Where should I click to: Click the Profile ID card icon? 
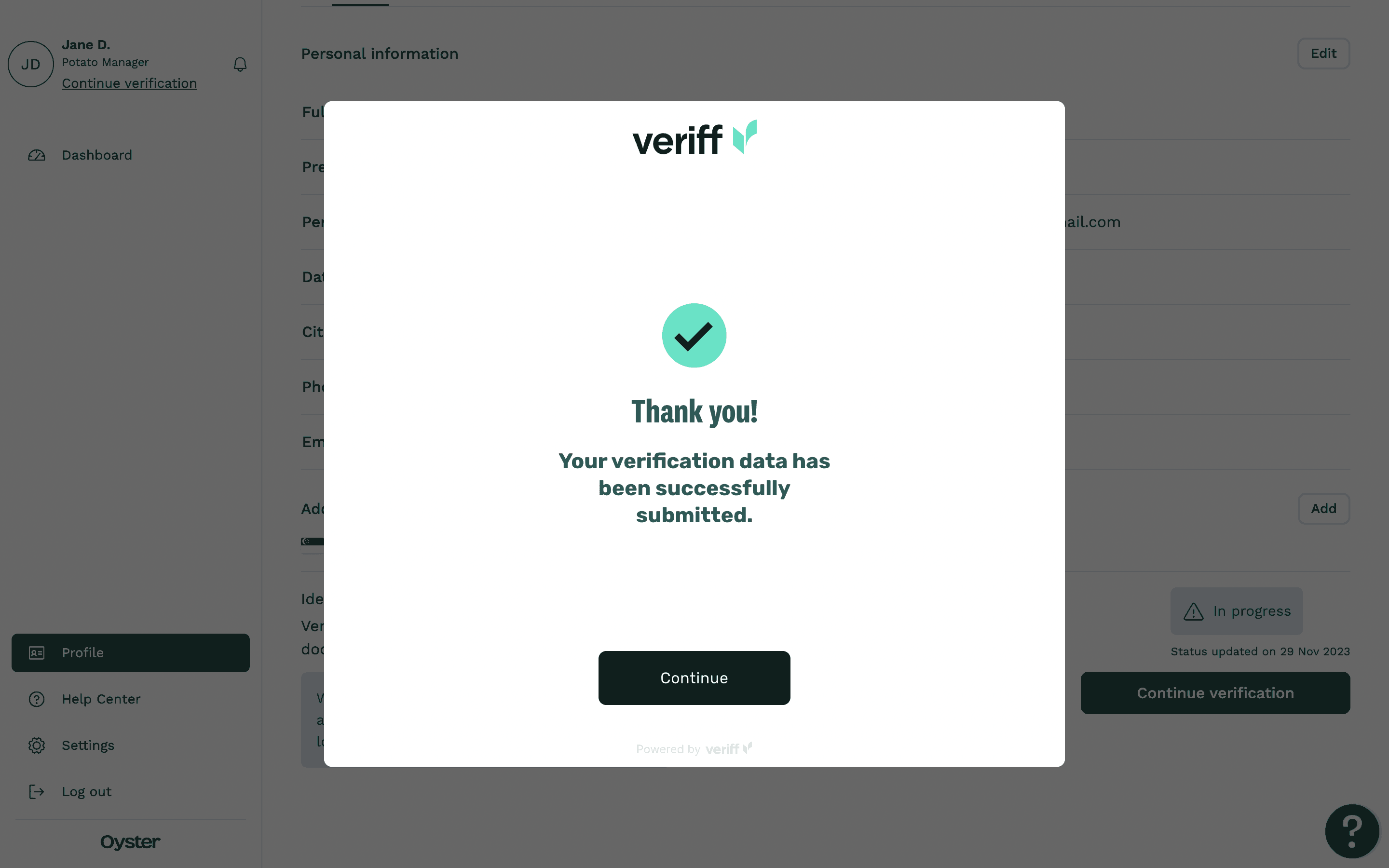click(x=37, y=653)
